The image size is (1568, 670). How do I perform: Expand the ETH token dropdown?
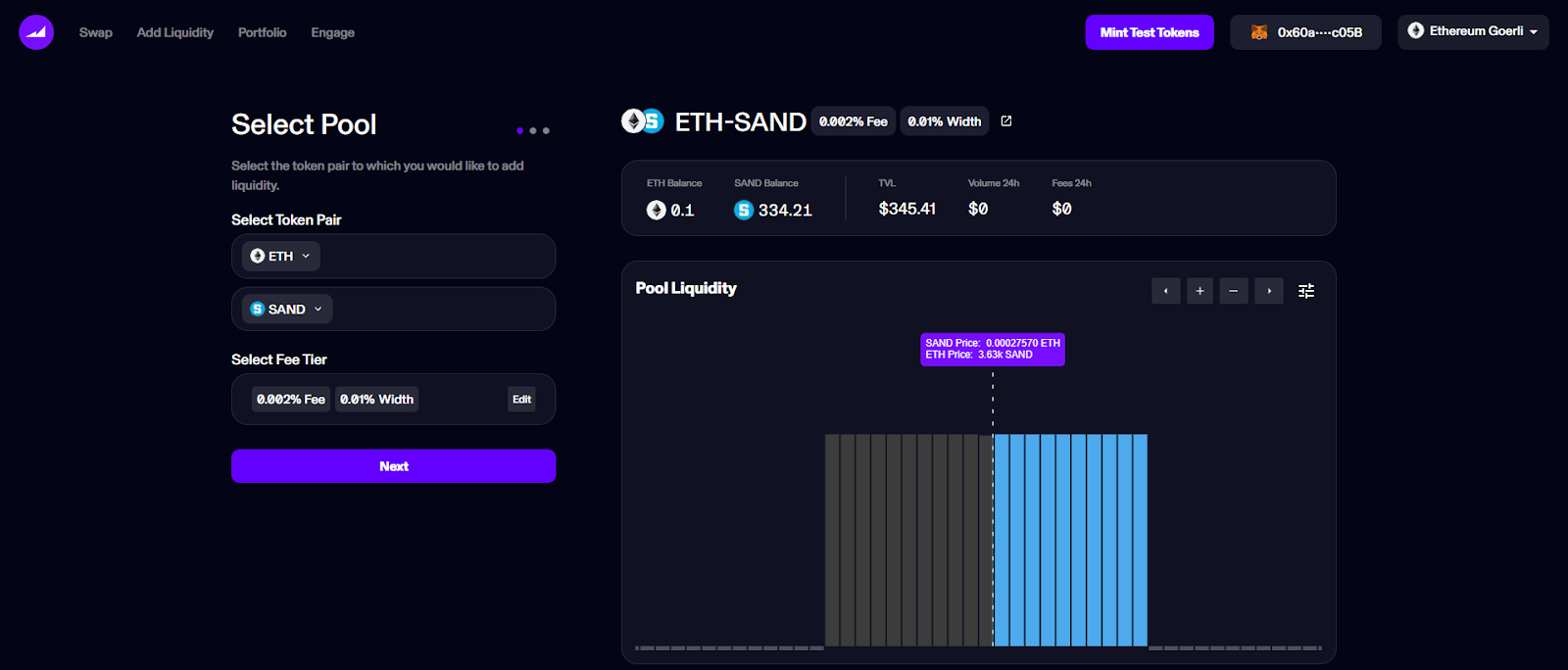click(280, 256)
